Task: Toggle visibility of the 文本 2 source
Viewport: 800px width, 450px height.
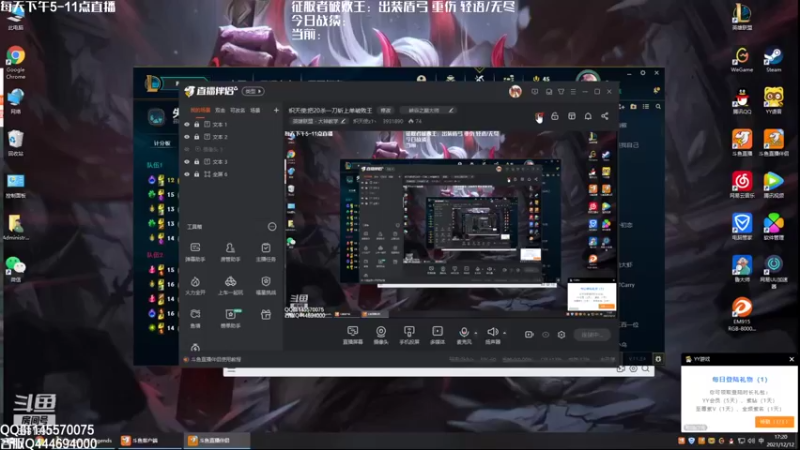Action: [x=187, y=137]
